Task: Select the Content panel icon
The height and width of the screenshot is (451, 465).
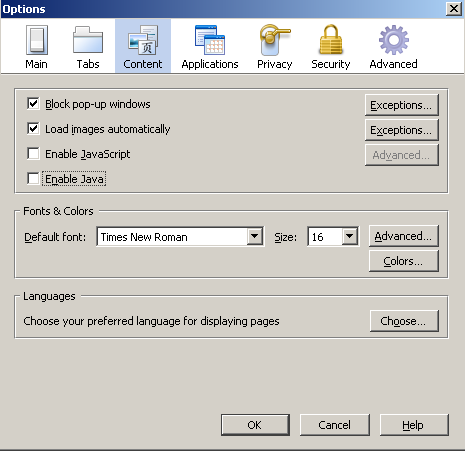Action: click(x=143, y=40)
